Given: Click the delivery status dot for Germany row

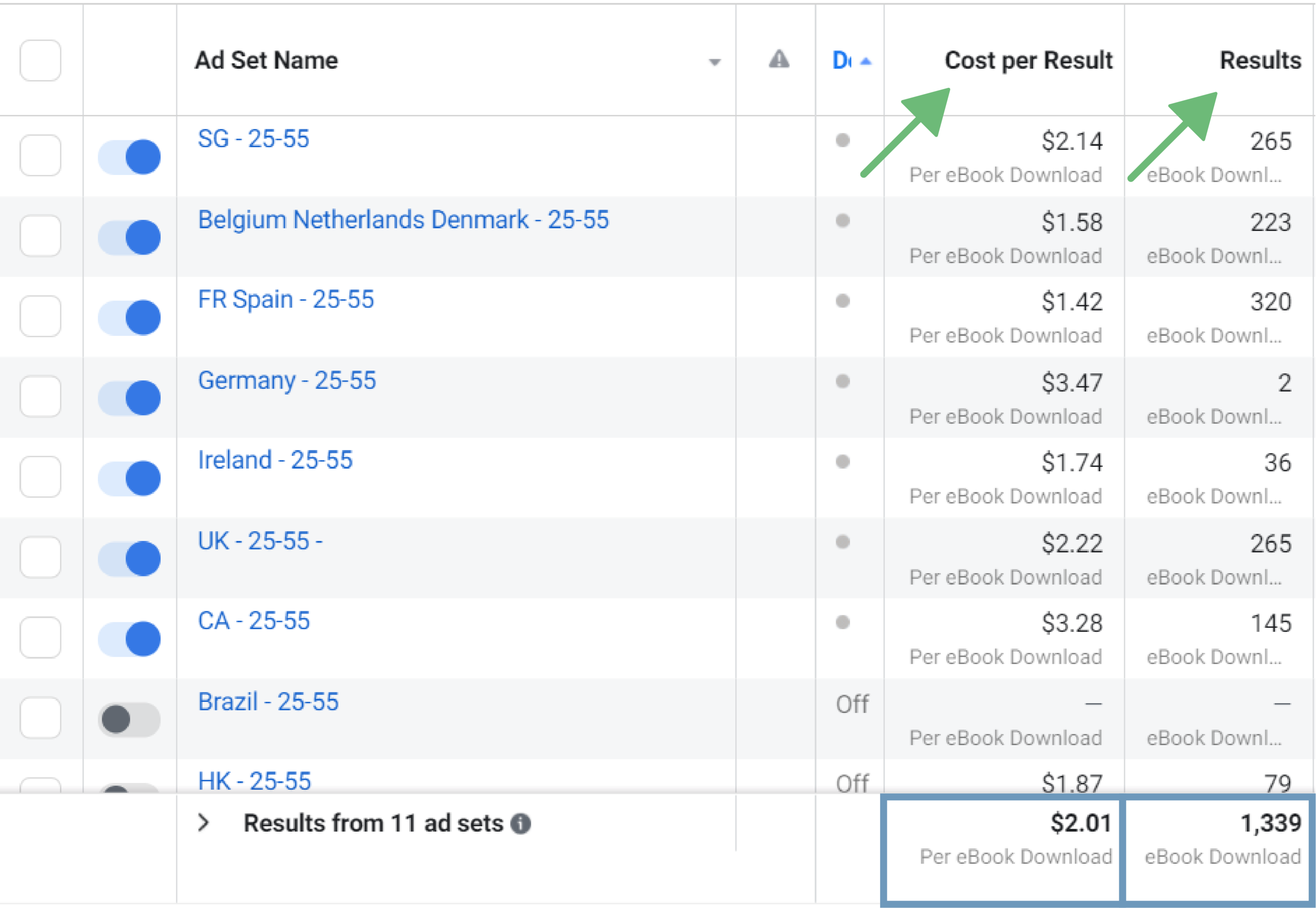Looking at the screenshot, I should [x=842, y=381].
